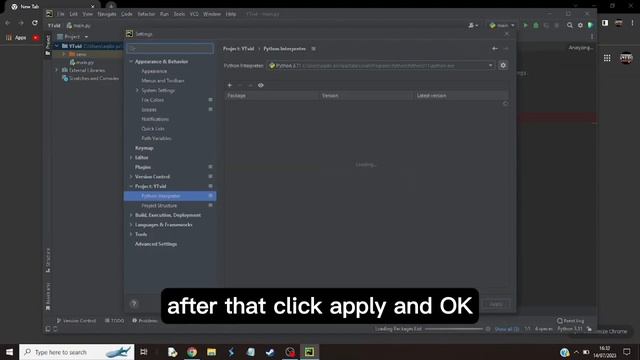Viewport: 640px width, 360px height.
Task: Open the Code menu in PyCharm
Action: [127, 14]
